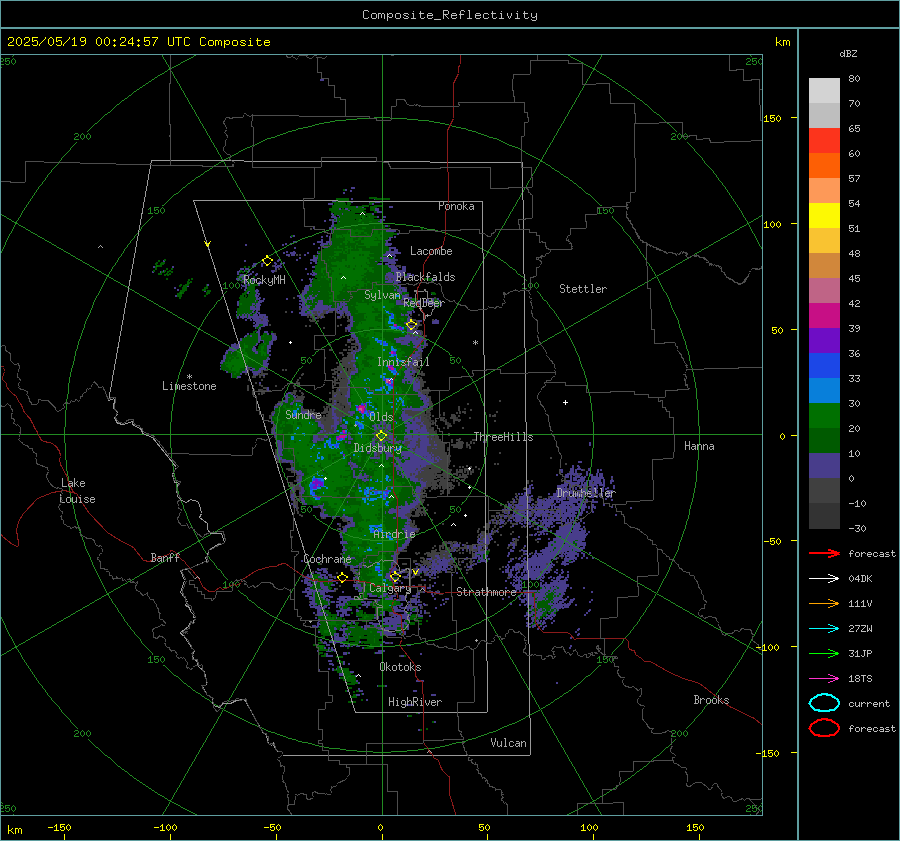Click the Calgary city label
The height and width of the screenshot is (841, 900).
[390, 588]
